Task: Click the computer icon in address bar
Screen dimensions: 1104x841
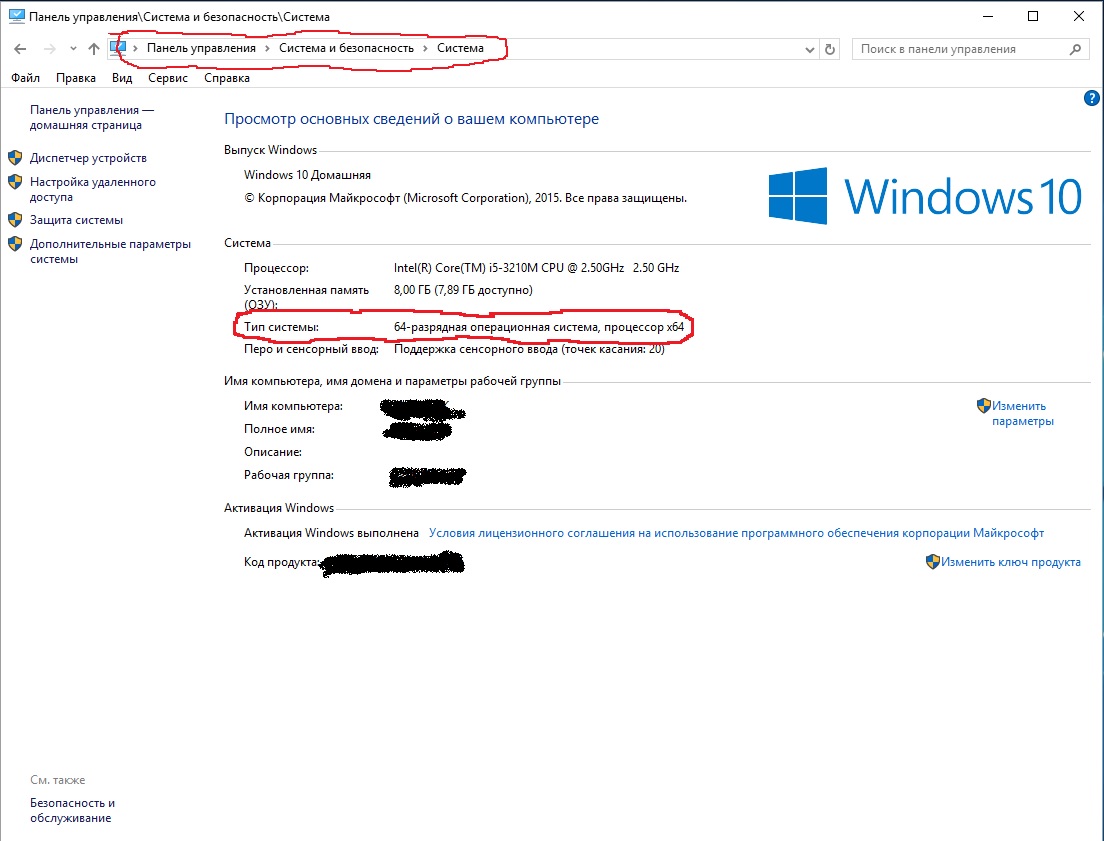Action: tap(118, 49)
